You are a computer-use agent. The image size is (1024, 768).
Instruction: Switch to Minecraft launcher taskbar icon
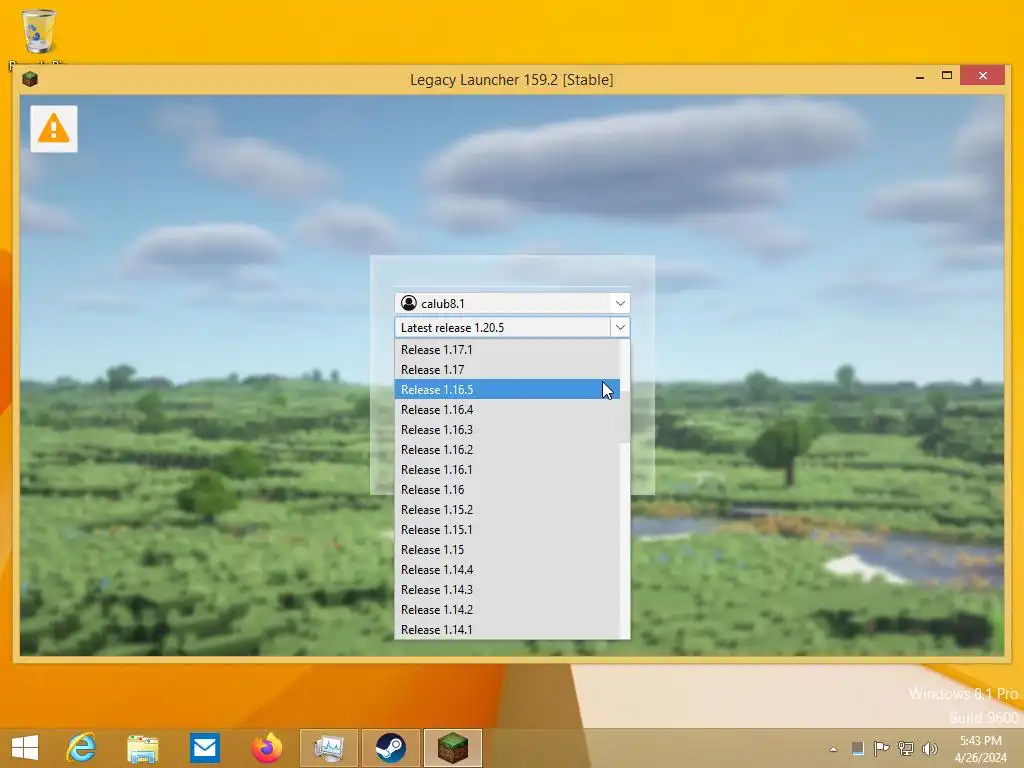click(x=453, y=748)
